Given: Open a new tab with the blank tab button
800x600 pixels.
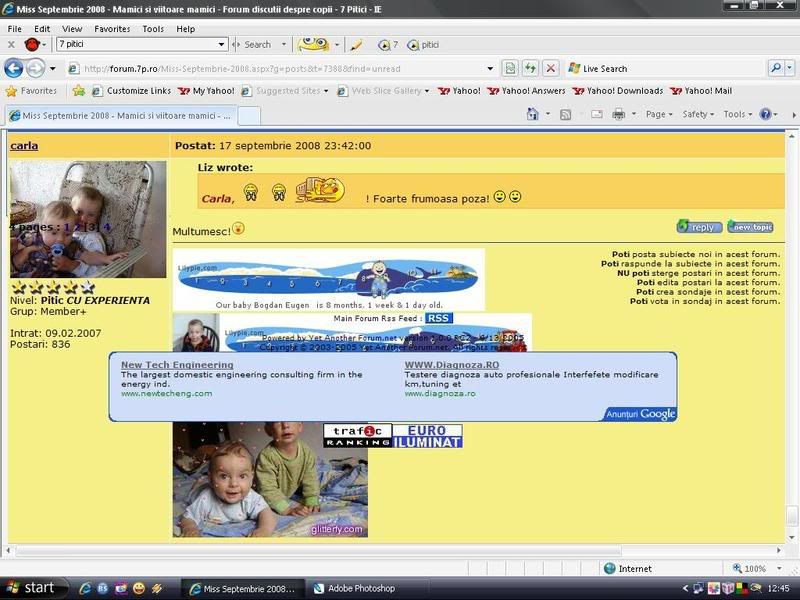Looking at the screenshot, I should pos(249,116).
